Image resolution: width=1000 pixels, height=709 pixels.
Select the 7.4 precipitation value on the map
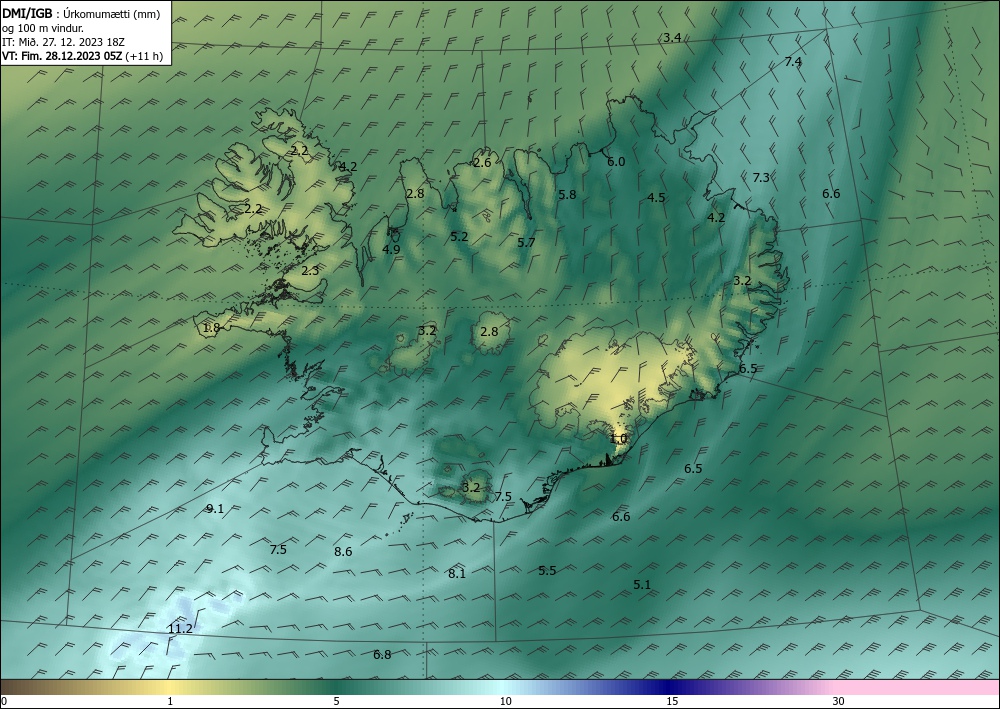pos(793,62)
